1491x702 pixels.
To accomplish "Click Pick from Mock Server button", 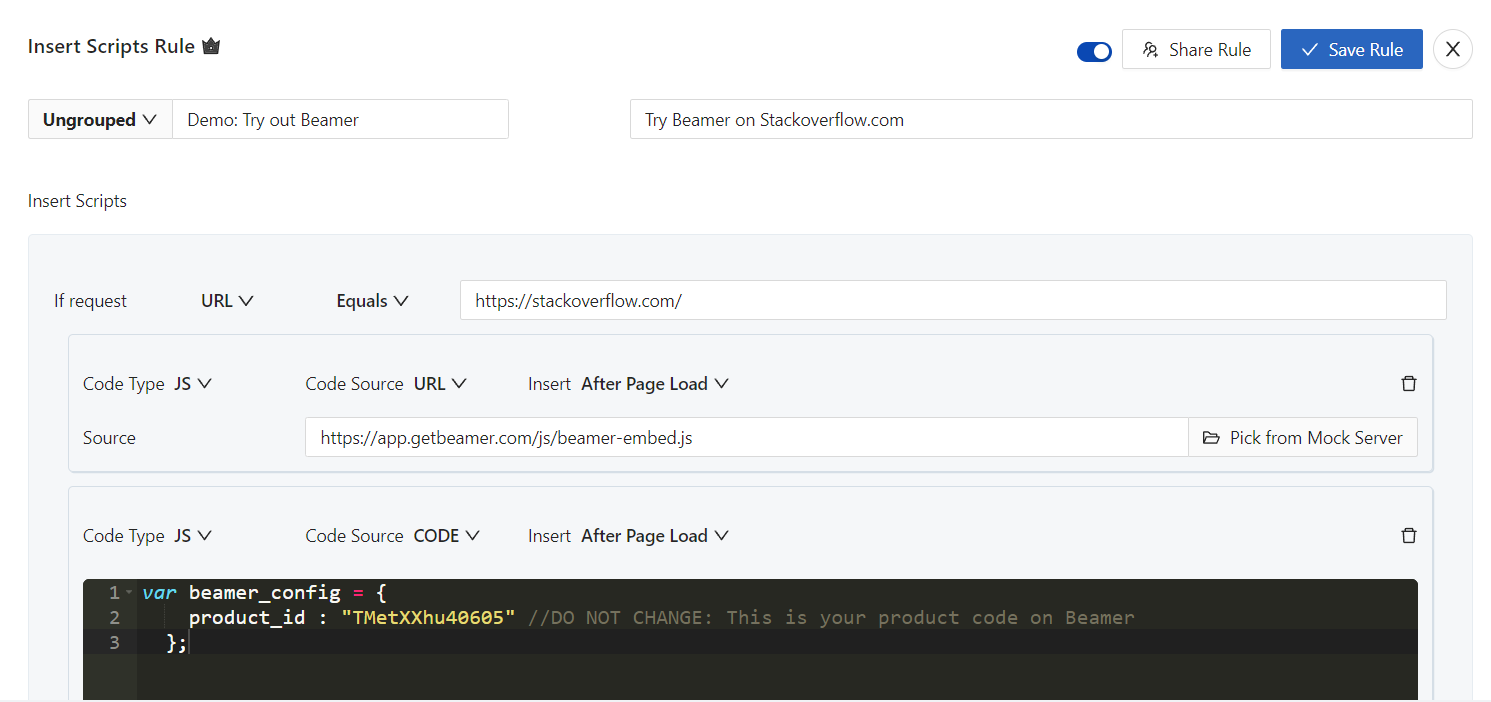I will click(1302, 437).
